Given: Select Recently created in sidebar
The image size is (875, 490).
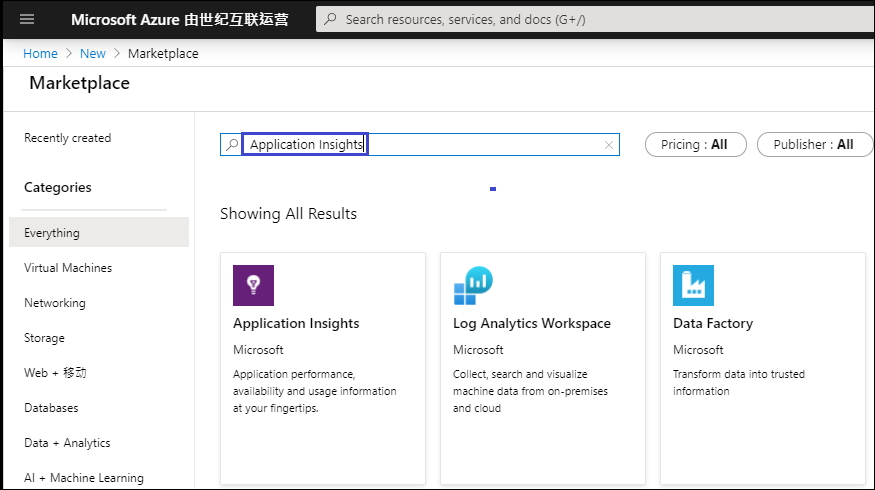Looking at the screenshot, I should [x=67, y=138].
